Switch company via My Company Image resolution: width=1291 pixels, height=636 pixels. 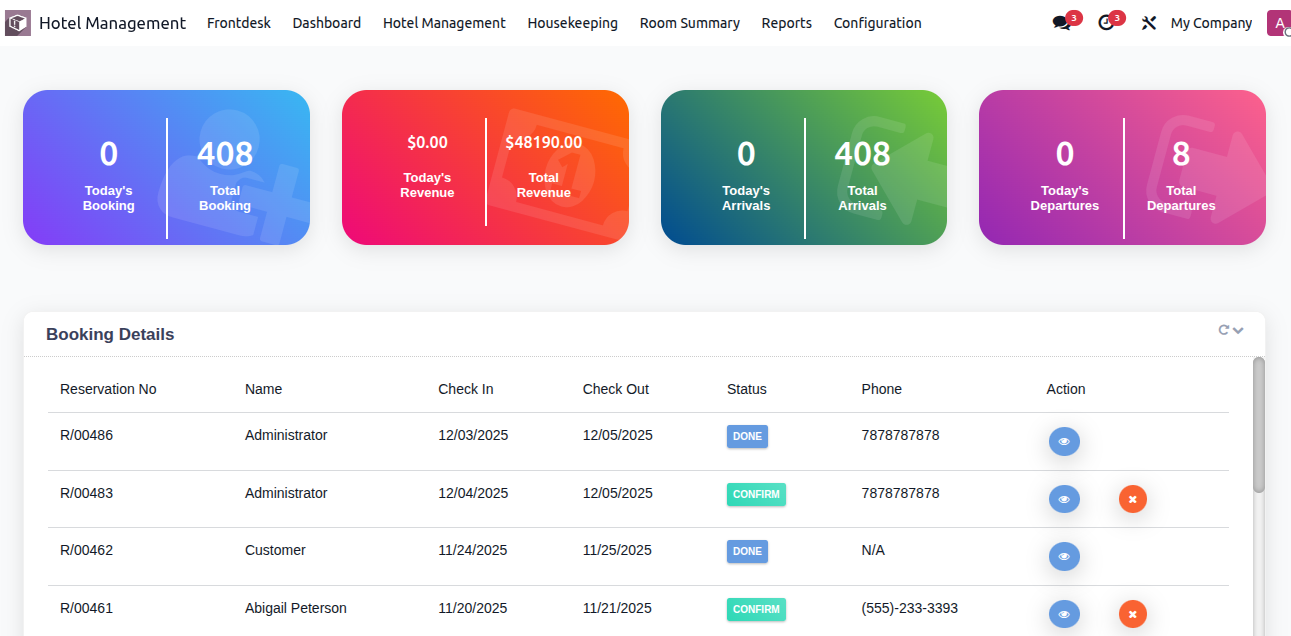click(x=1211, y=23)
